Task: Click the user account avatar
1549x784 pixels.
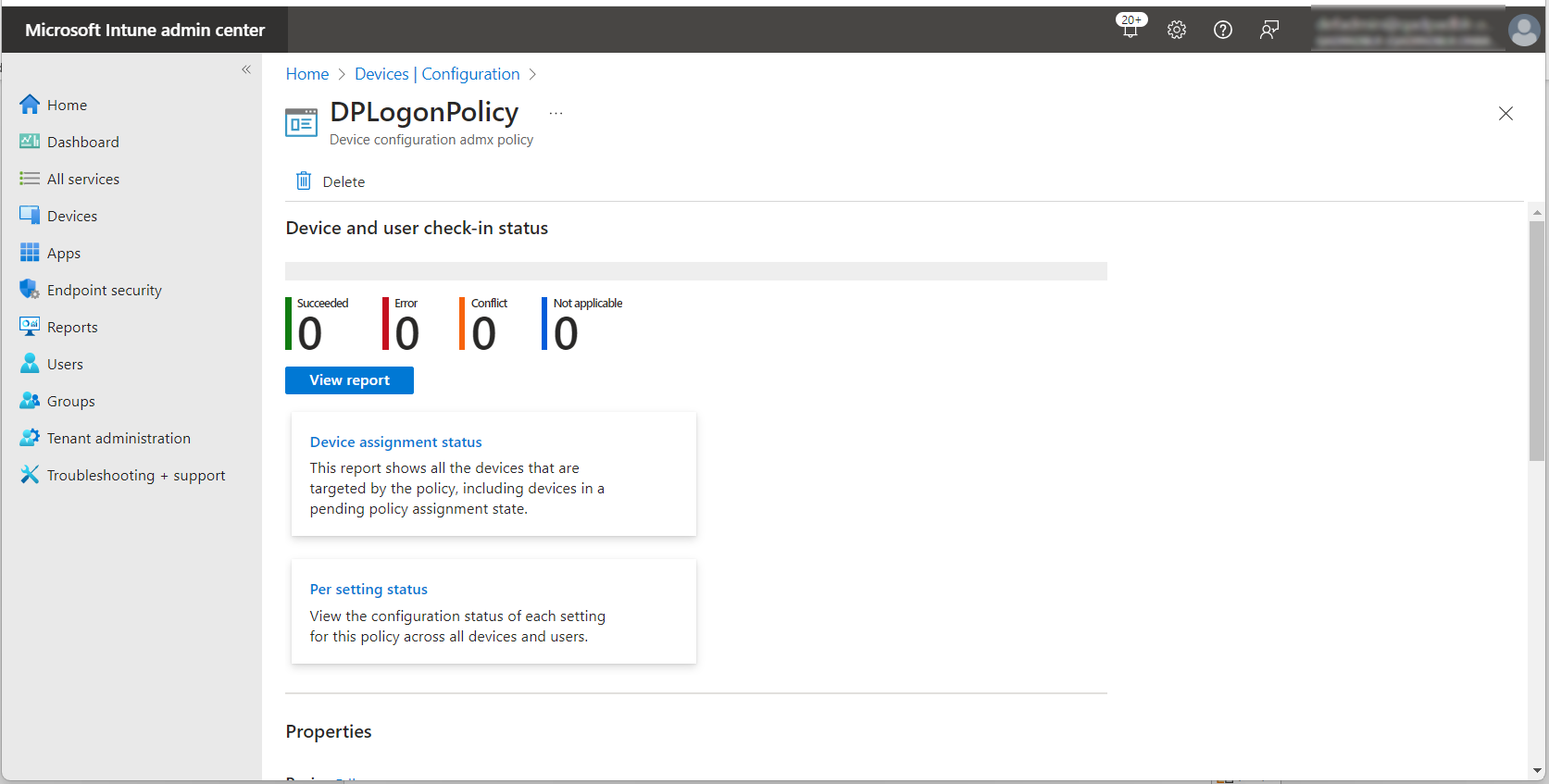Action: (x=1523, y=30)
